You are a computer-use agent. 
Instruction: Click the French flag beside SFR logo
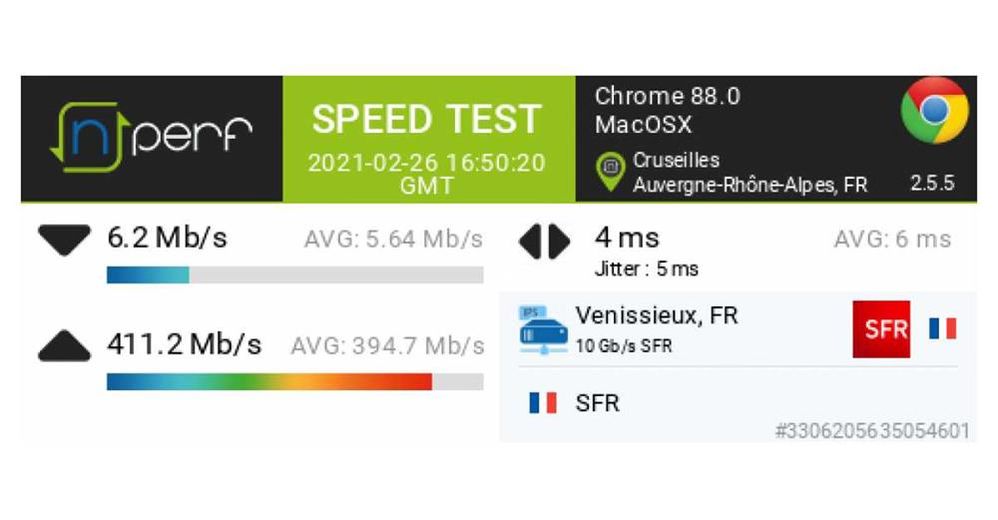tap(942, 328)
